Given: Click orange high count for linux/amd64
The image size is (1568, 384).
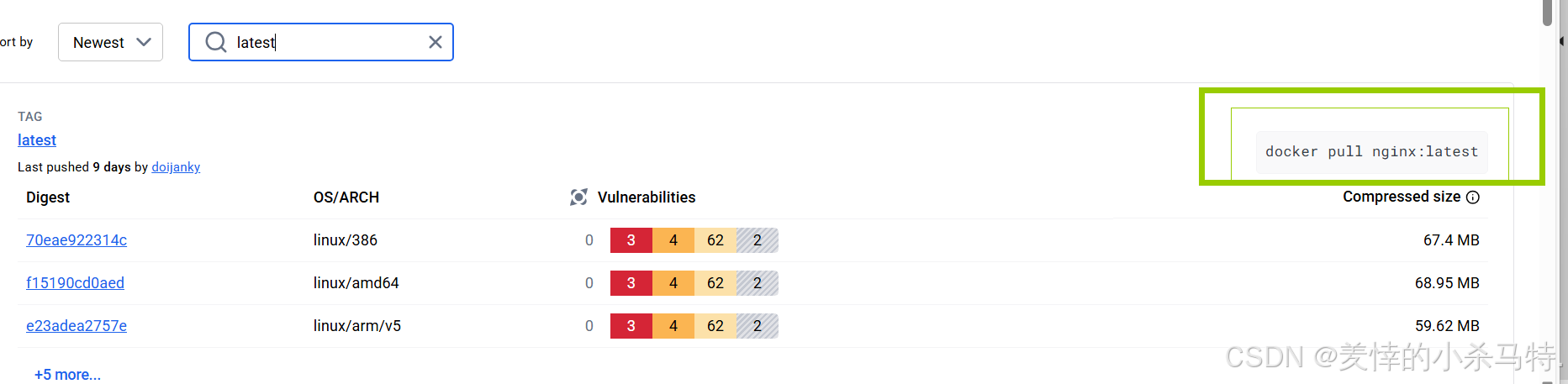Looking at the screenshot, I should 673,283.
